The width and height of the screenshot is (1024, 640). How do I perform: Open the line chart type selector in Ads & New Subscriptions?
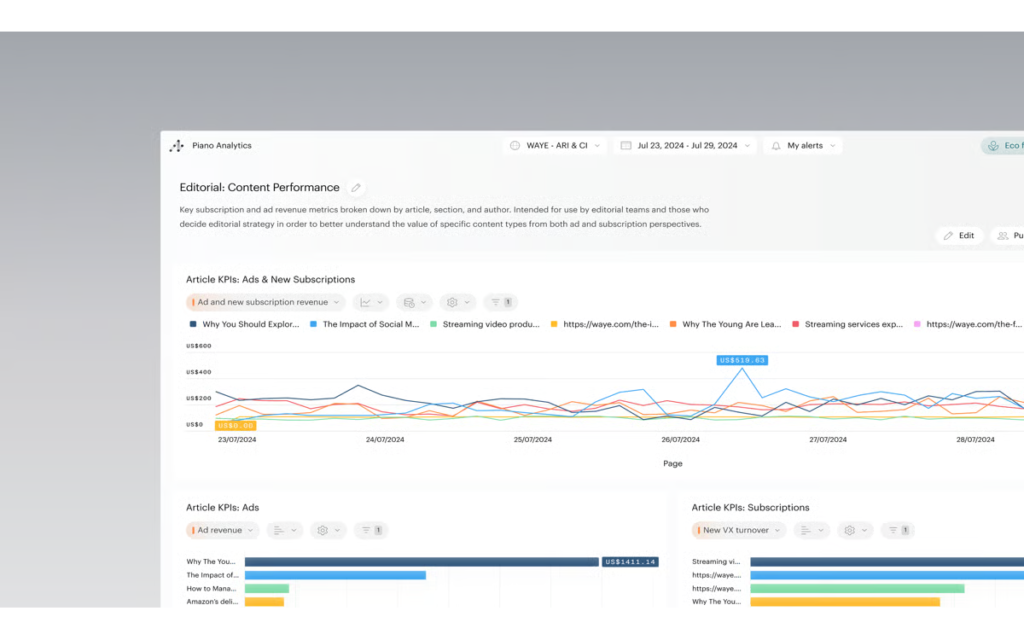point(371,302)
